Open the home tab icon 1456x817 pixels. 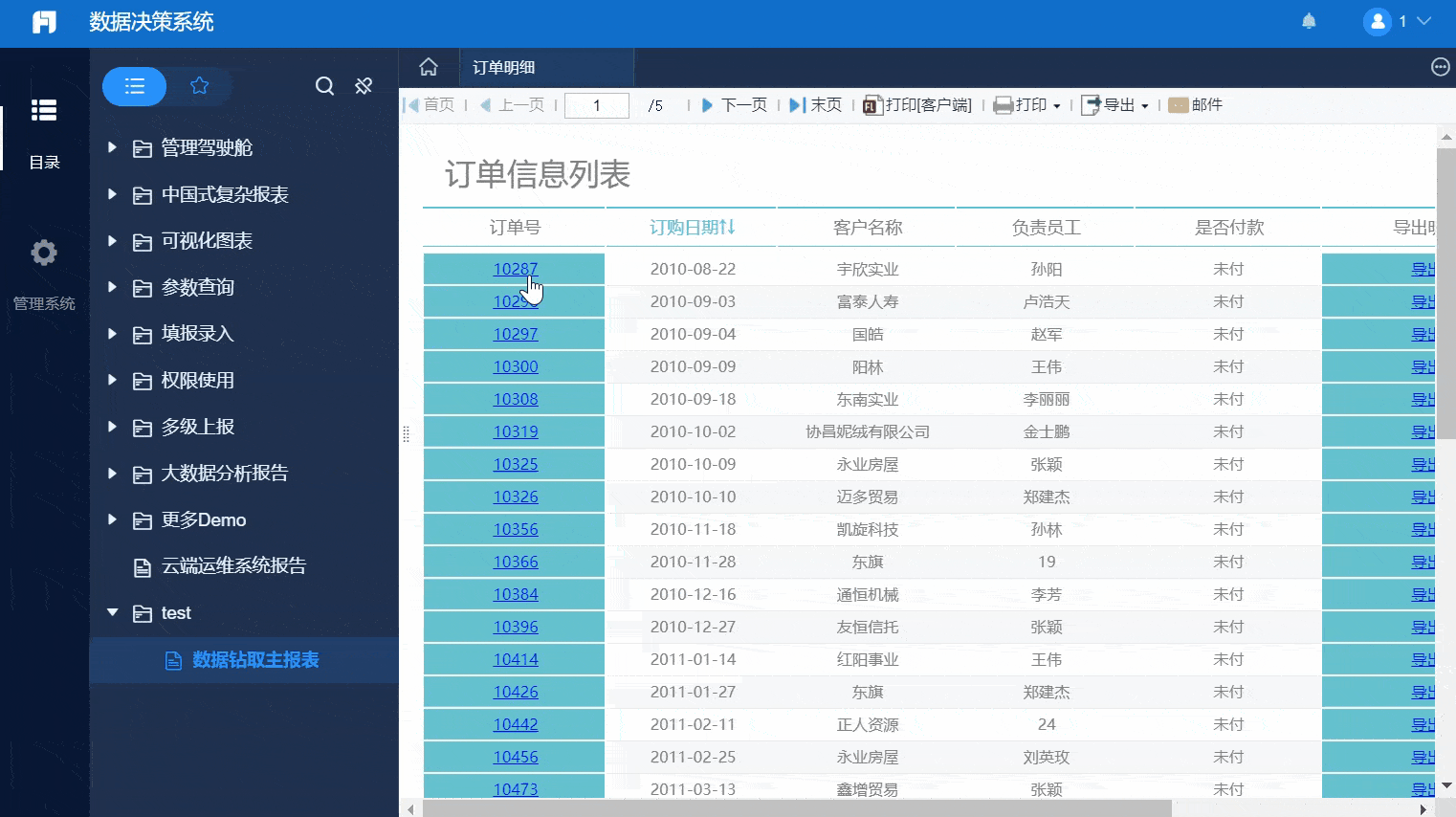click(x=429, y=67)
